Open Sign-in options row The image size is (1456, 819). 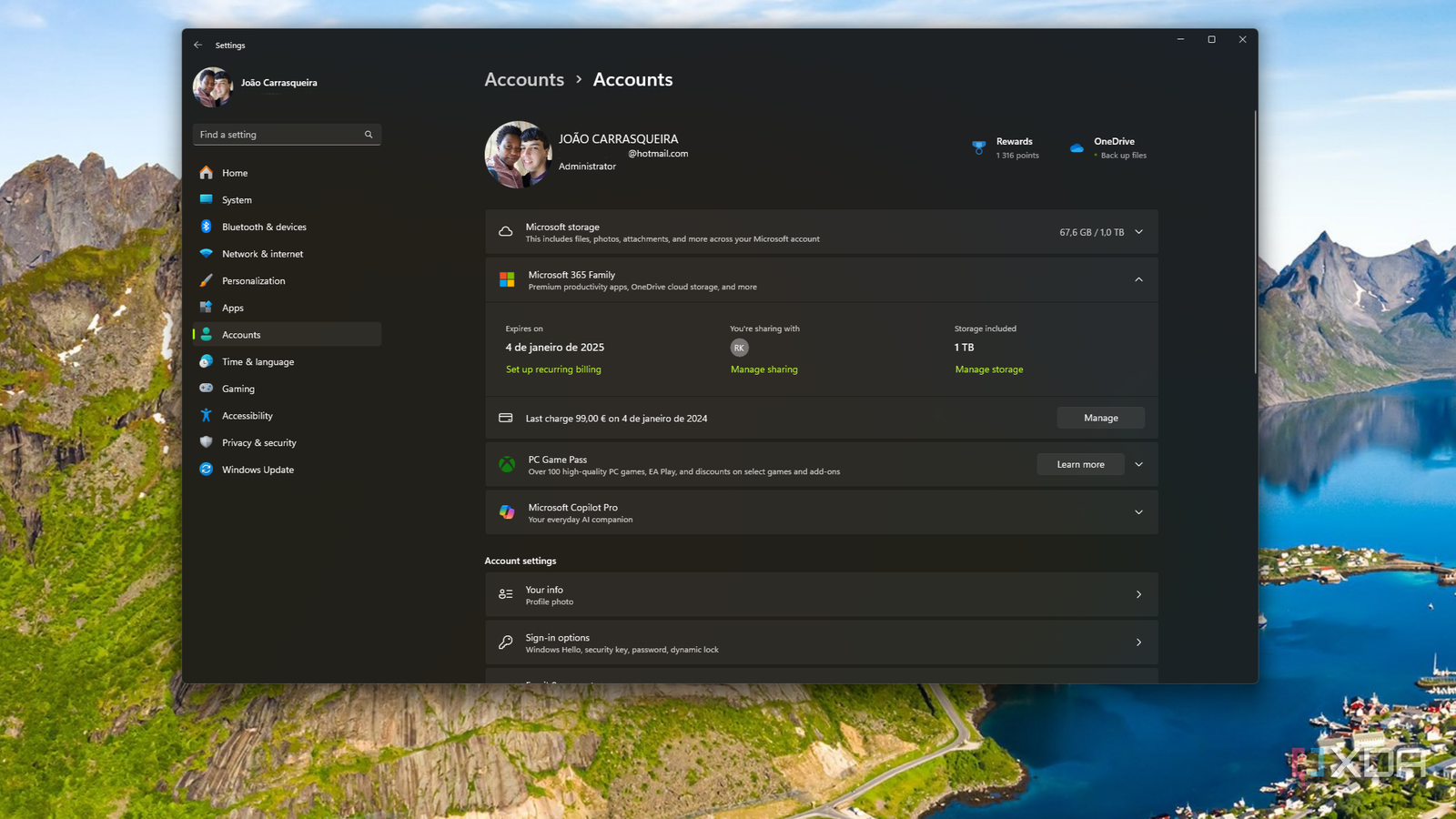point(822,642)
